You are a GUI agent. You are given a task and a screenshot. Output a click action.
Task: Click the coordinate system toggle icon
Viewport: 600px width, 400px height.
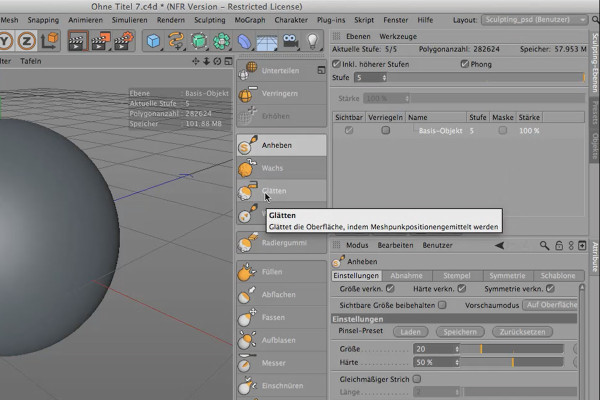tap(49, 41)
